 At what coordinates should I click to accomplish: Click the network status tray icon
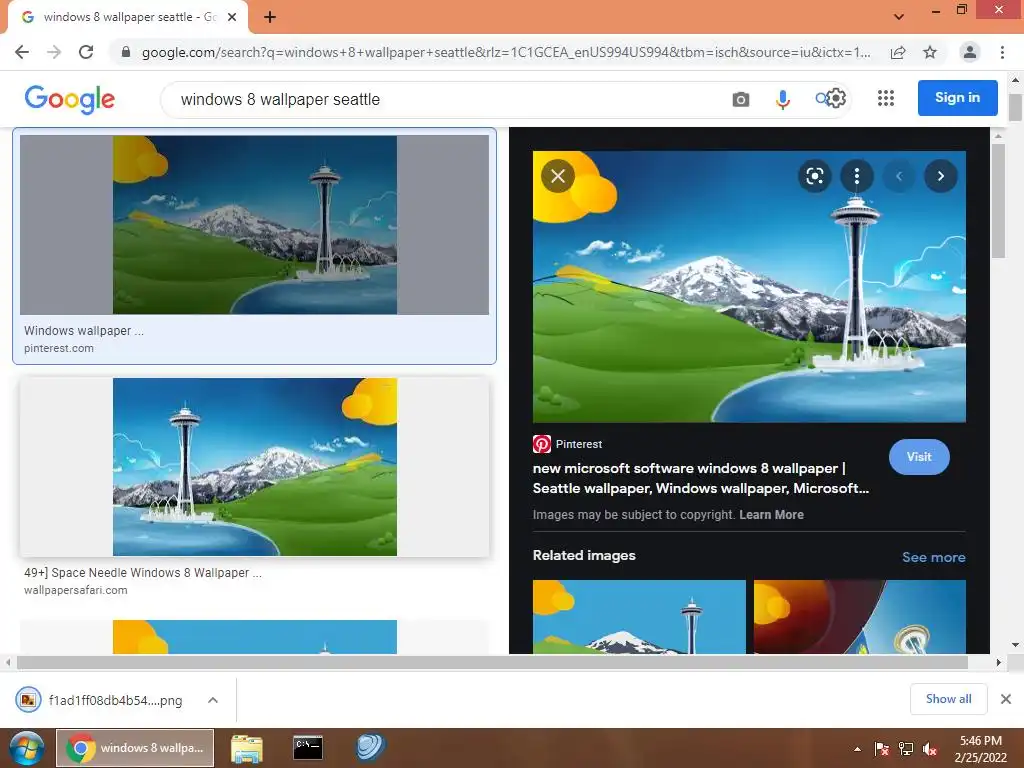[906, 749]
